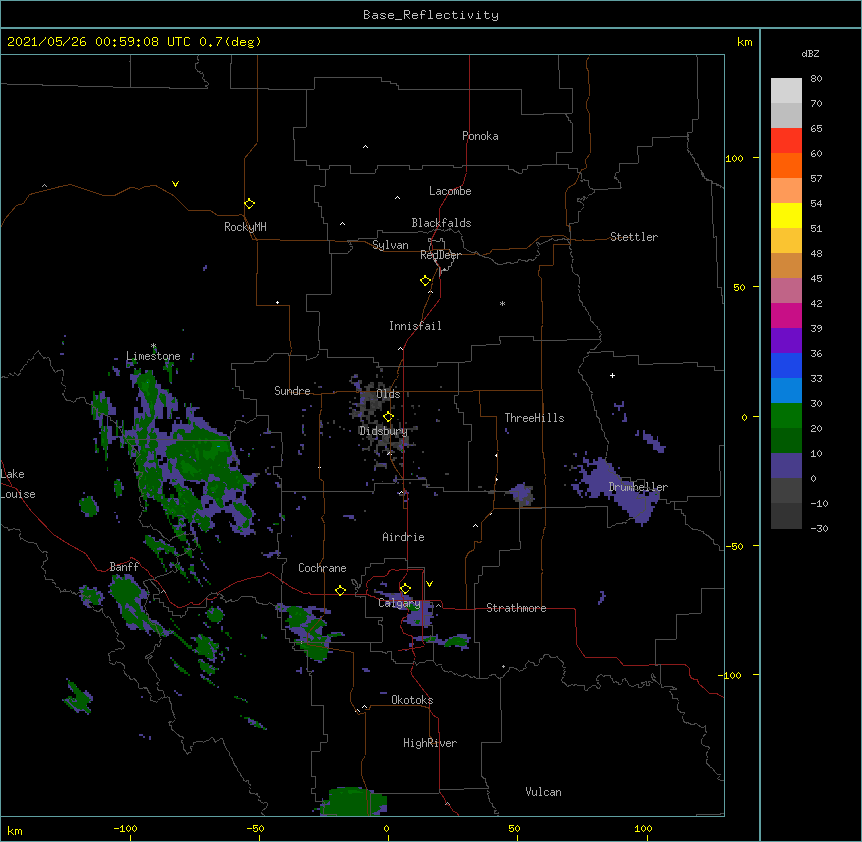Screen dimensions: 862x842
Task: Click the white asterisk marker above Limestone
Action: click(153, 346)
